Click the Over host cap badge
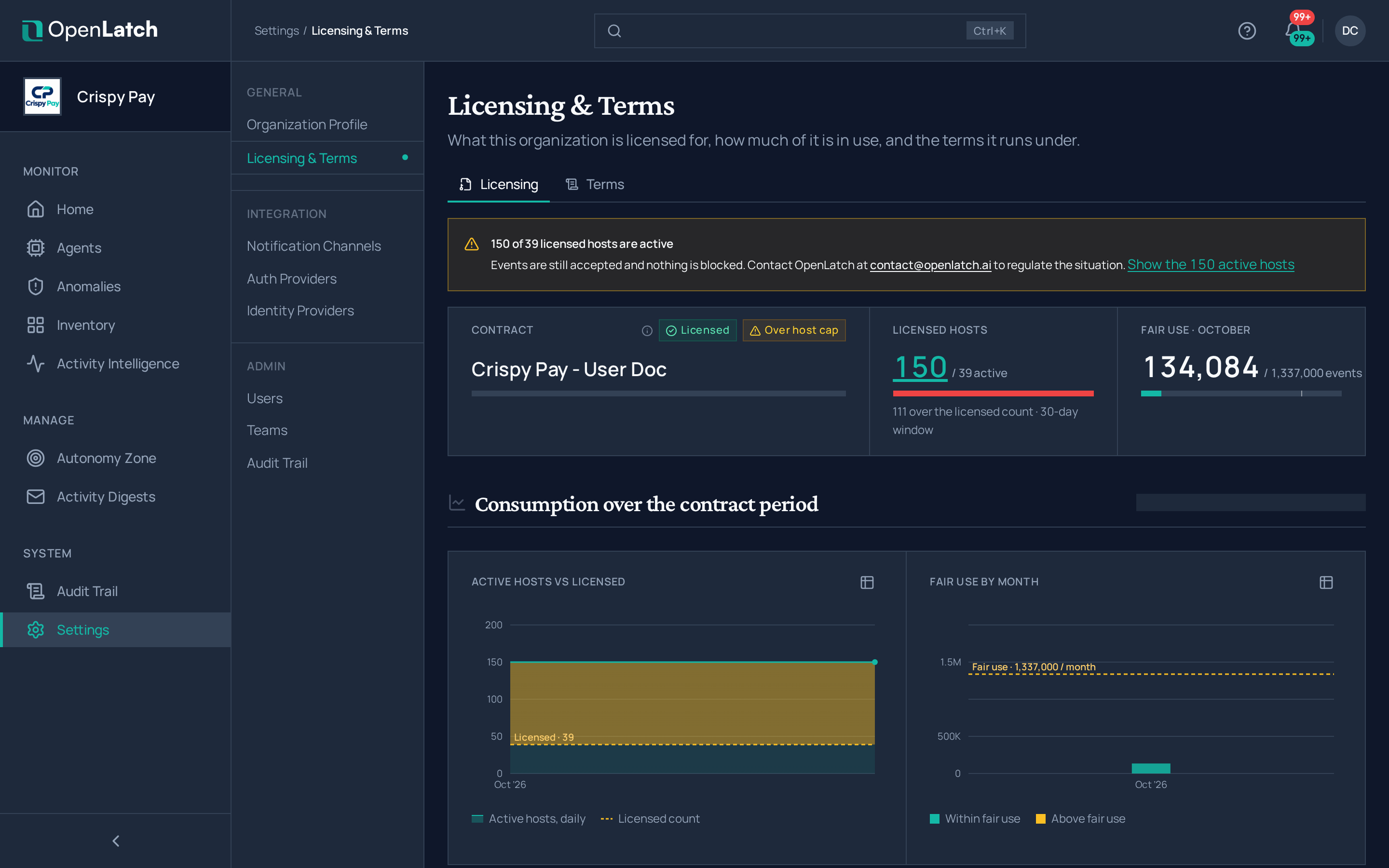 tap(794, 330)
